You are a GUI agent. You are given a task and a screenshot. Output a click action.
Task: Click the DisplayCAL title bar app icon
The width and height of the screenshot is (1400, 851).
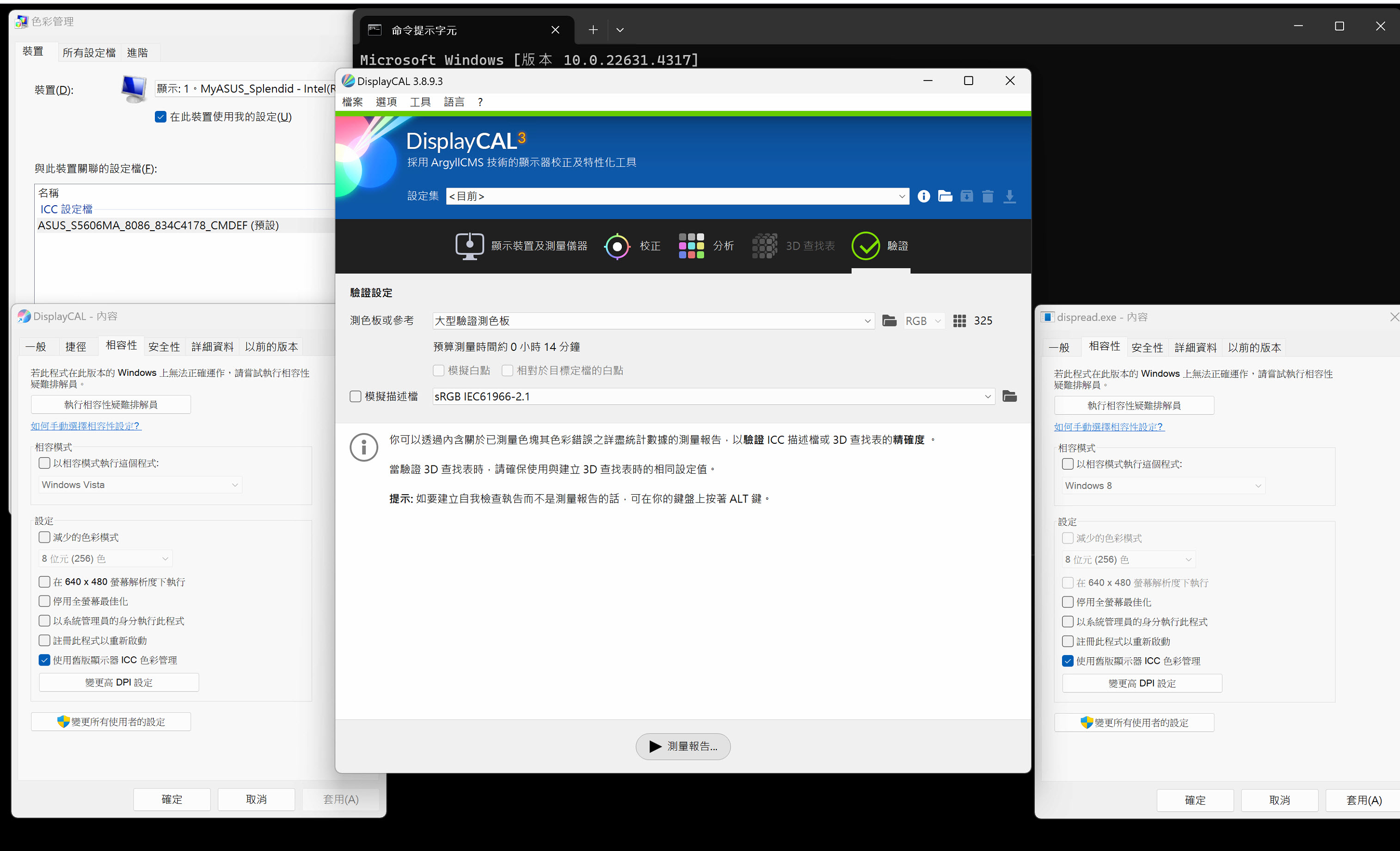tap(348, 81)
